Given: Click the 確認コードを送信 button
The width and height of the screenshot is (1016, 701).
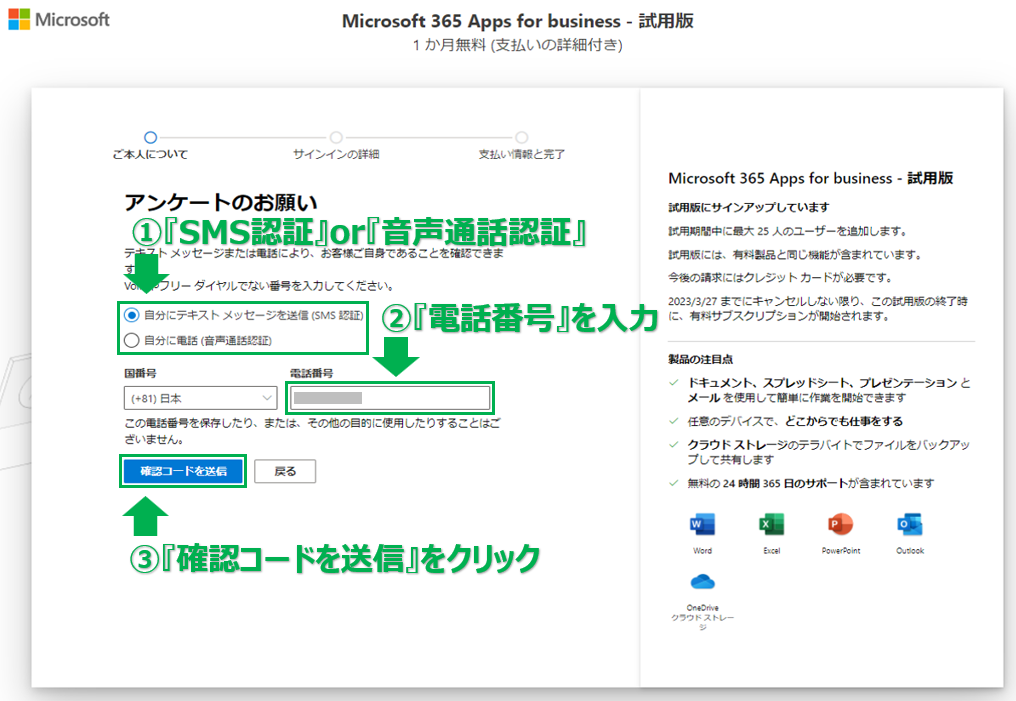Looking at the screenshot, I should 183,471.
